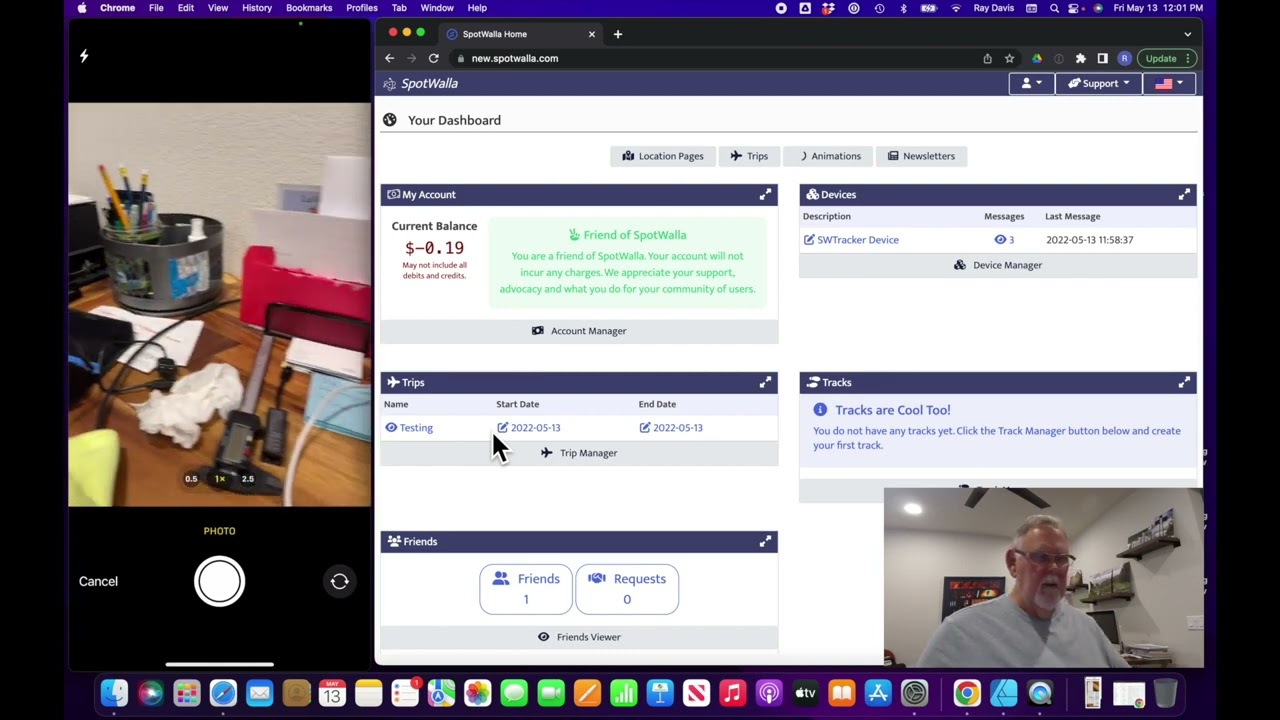Viewport: 1280px width, 720px height.
Task: View SWTracker Device messages eye icon
Action: click(x=1000, y=240)
